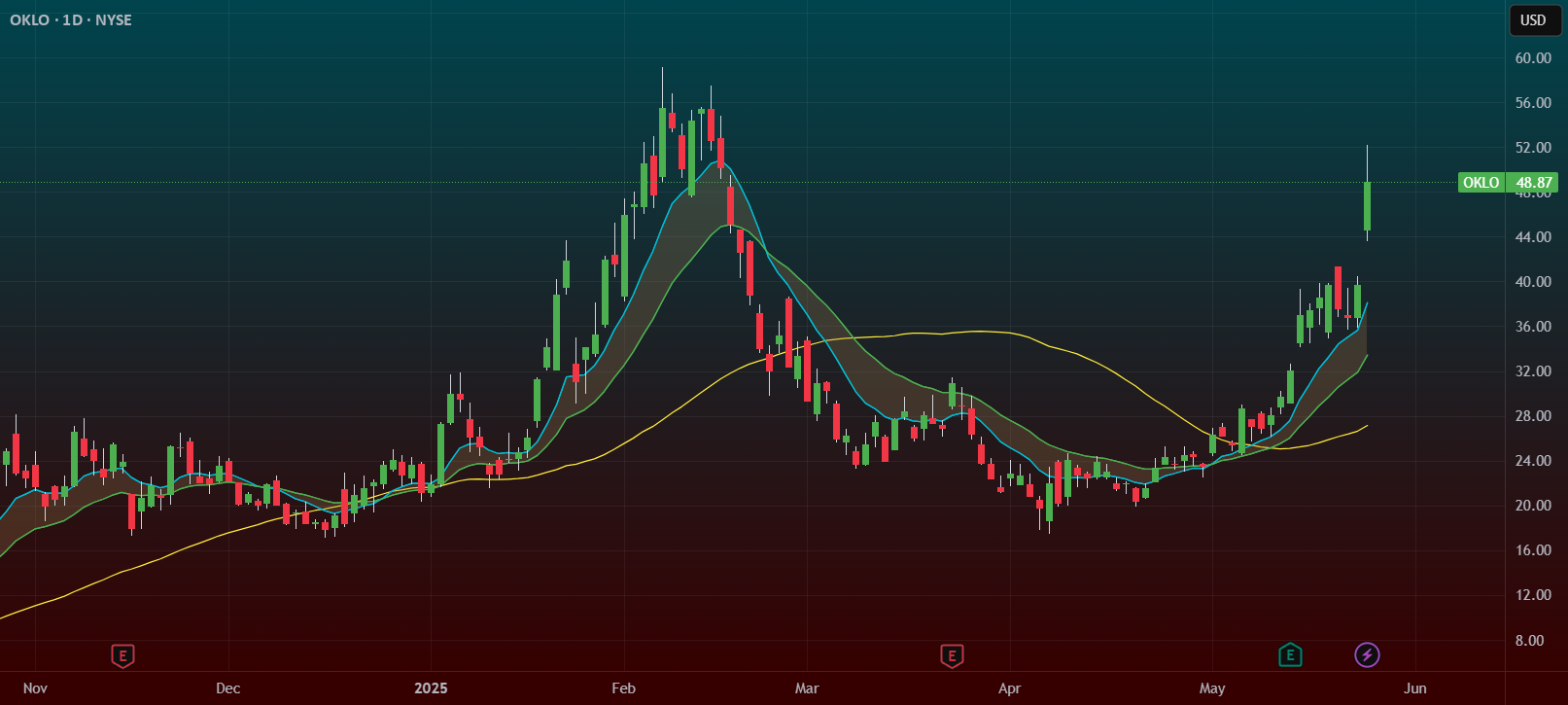Click the 2025 label on time axis
1568x705 pixels.
431,688
